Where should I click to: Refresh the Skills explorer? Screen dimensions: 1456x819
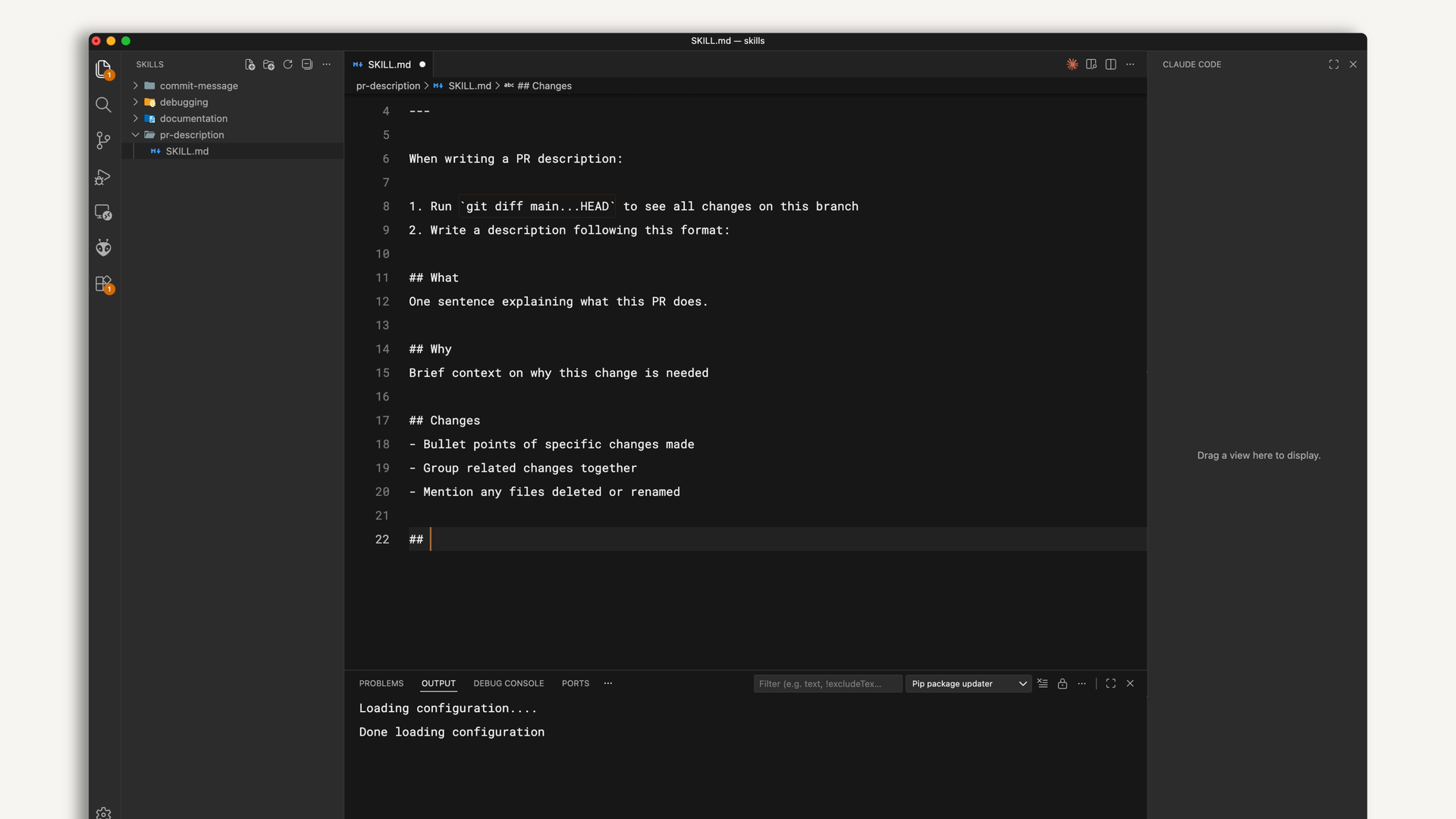[287, 64]
